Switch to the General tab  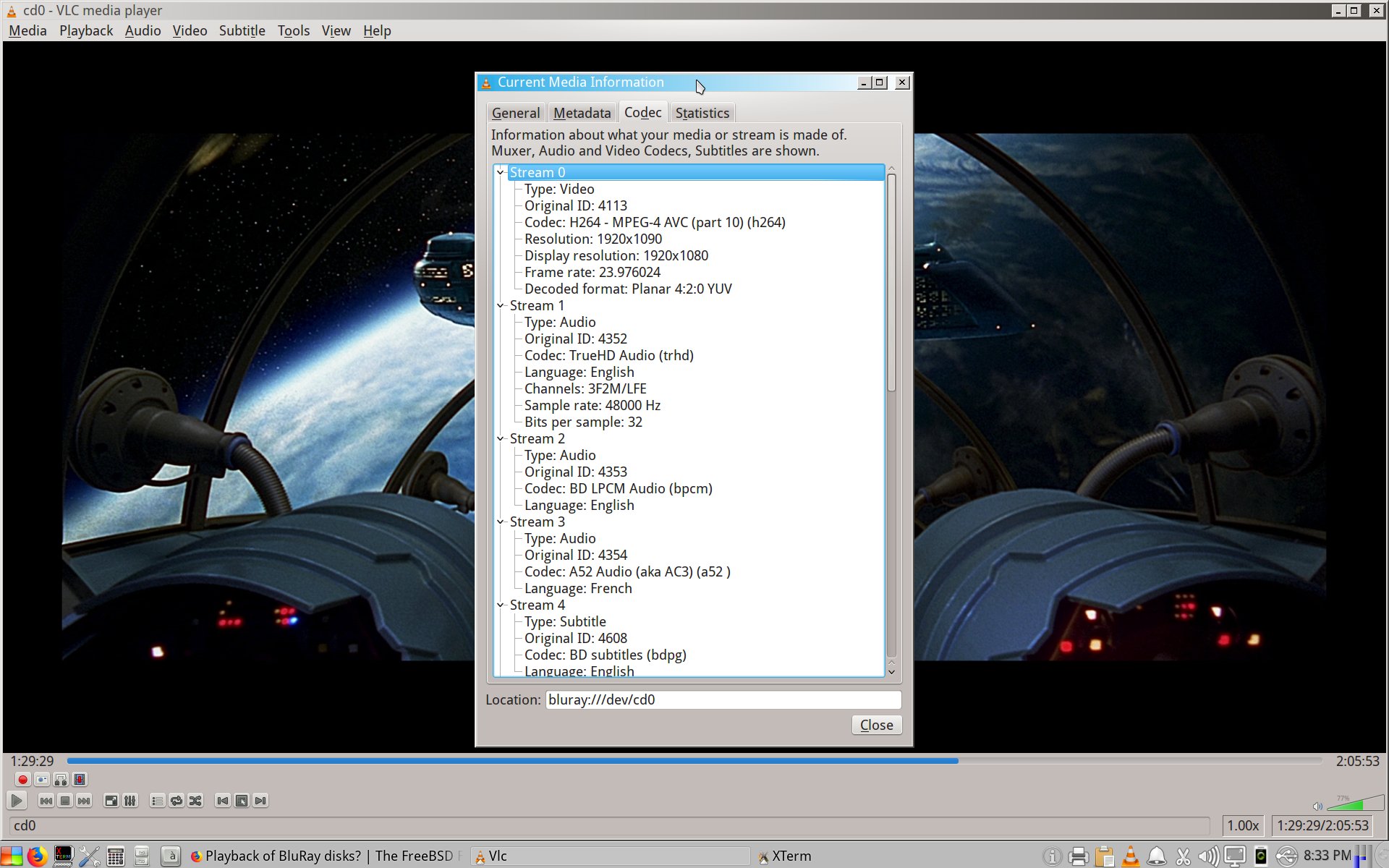(x=515, y=112)
